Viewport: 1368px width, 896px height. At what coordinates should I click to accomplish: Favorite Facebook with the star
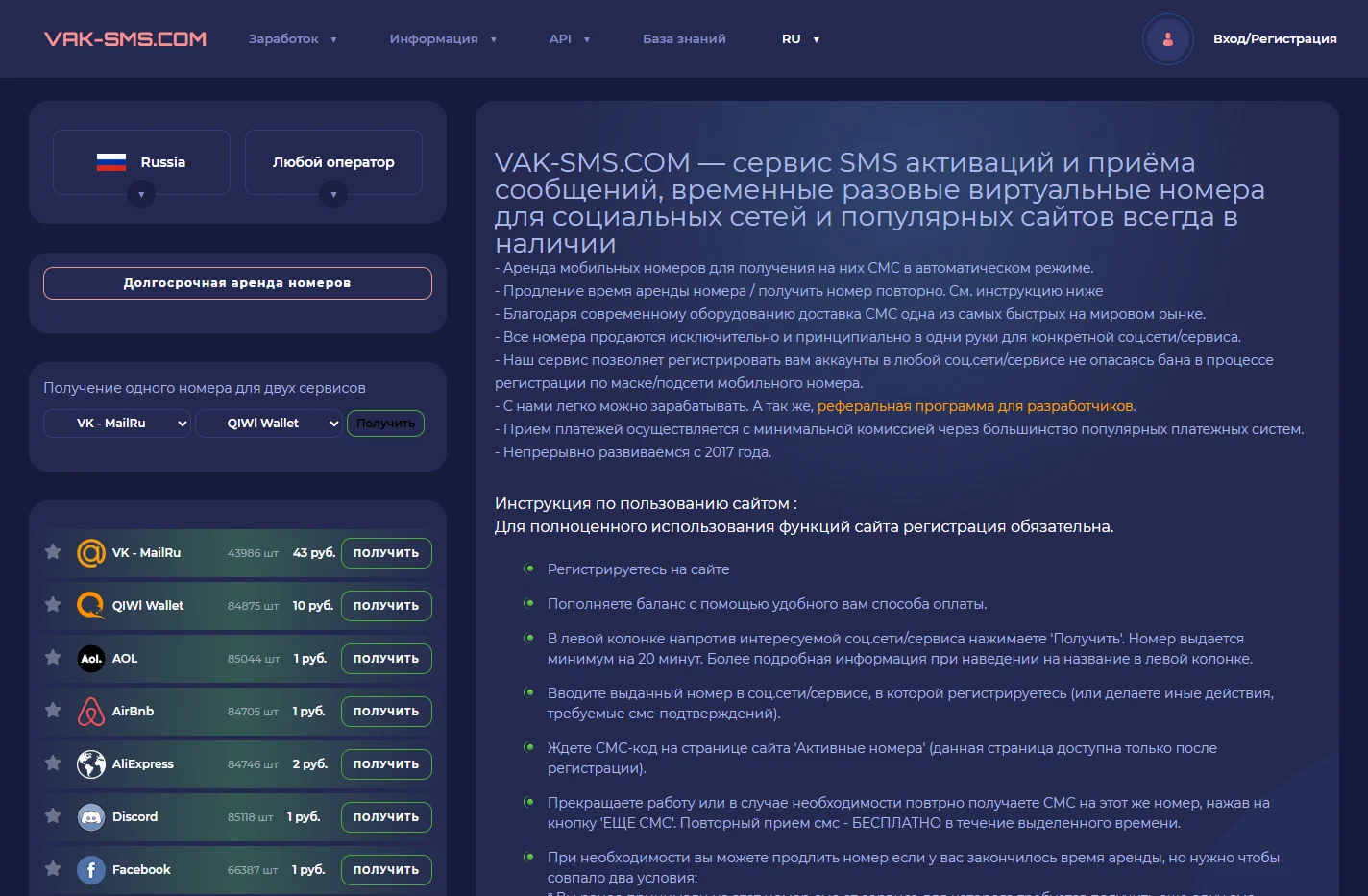coord(53,868)
